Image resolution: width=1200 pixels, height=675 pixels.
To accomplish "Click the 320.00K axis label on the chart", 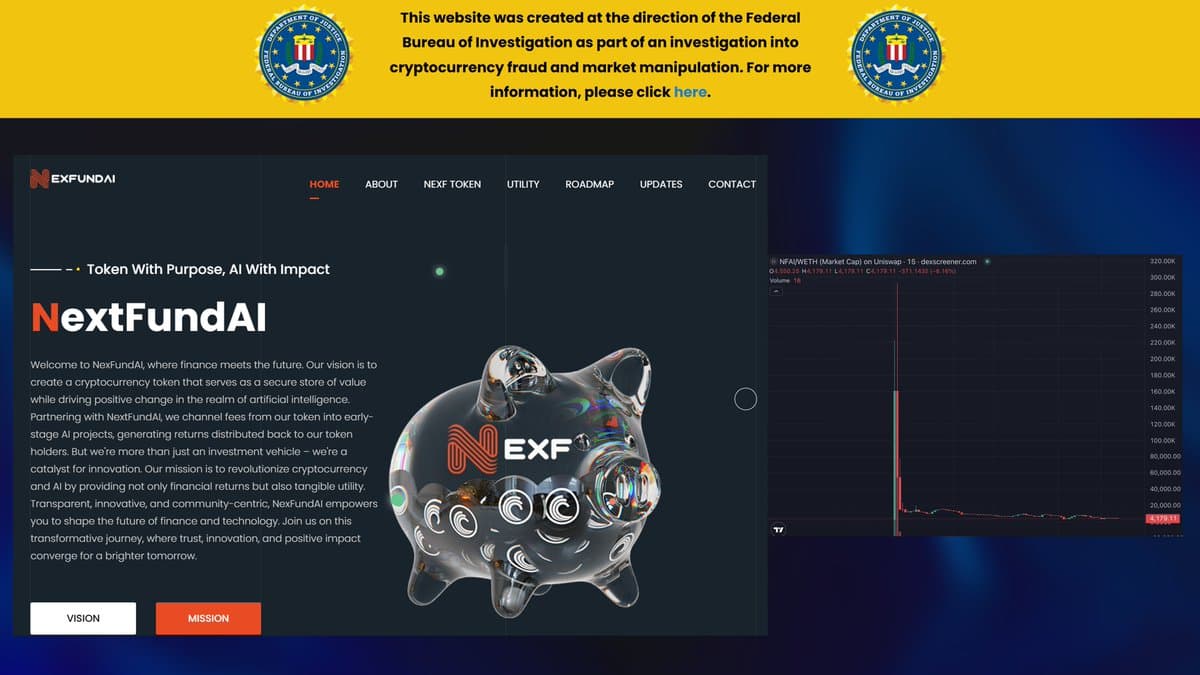I will 1162,260.
